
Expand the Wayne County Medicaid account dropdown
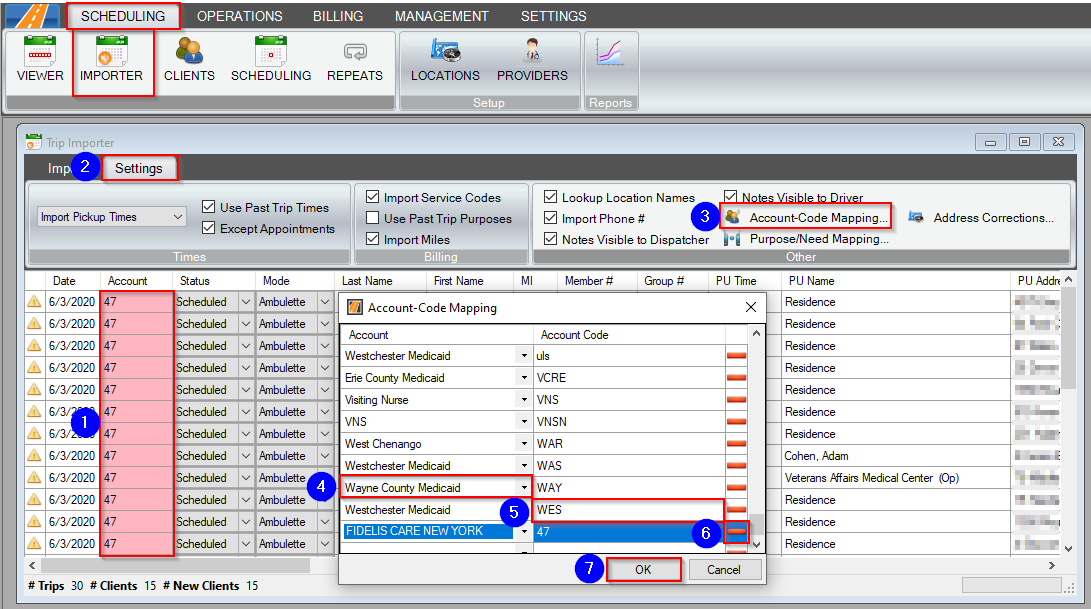coord(523,488)
